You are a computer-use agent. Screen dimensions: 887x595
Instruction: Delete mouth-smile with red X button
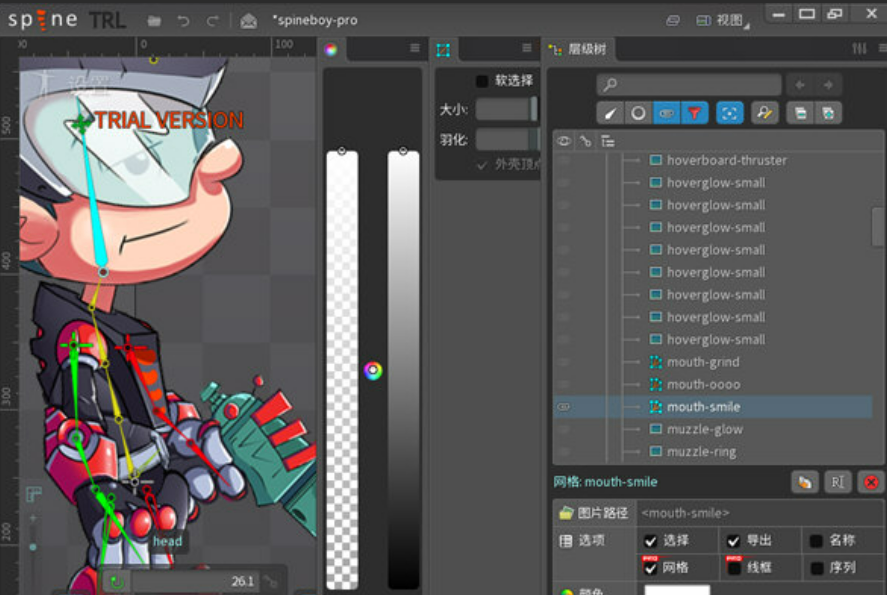pyautogui.click(x=871, y=482)
